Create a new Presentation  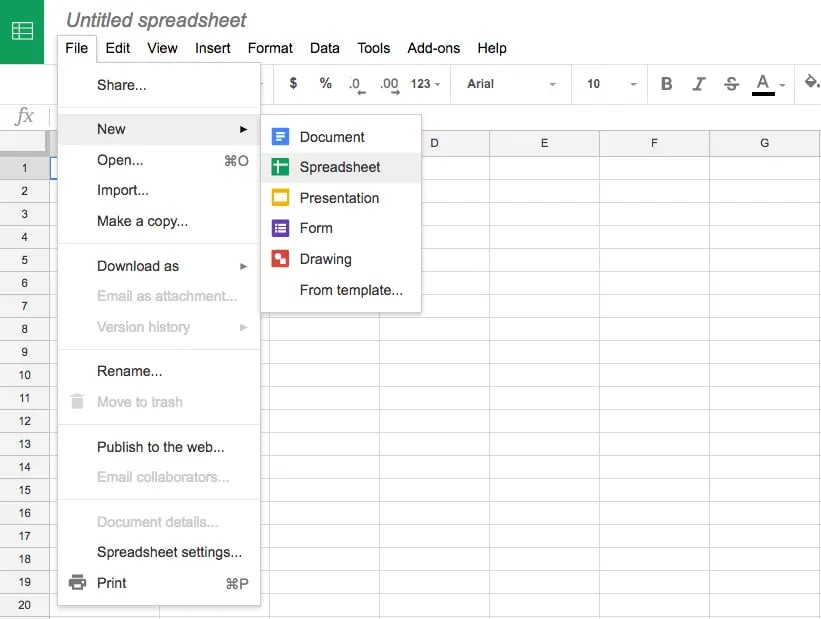pos(341,198)
